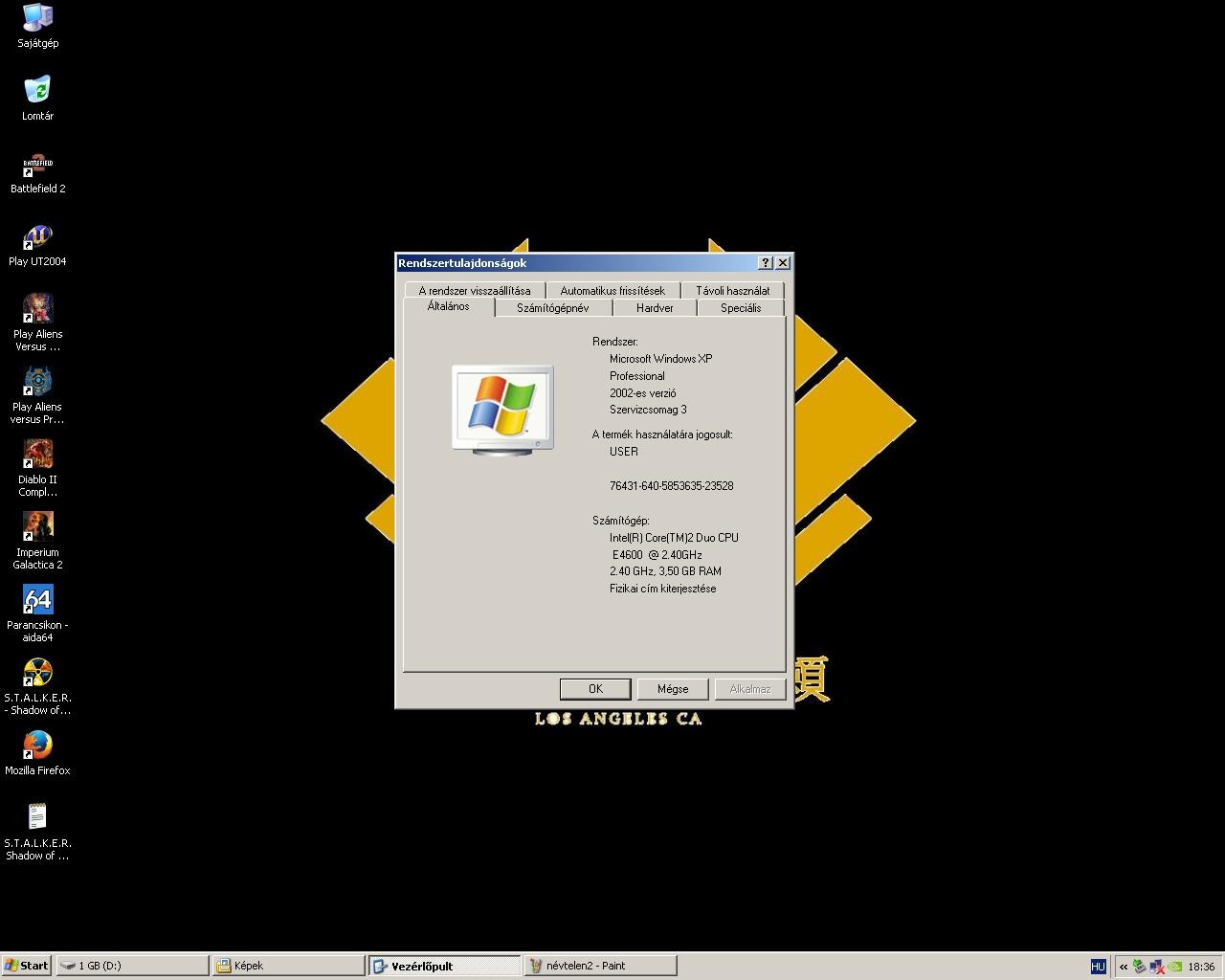Select the Általános tab
Screen dimensions: 1225x980
[448, 306]
